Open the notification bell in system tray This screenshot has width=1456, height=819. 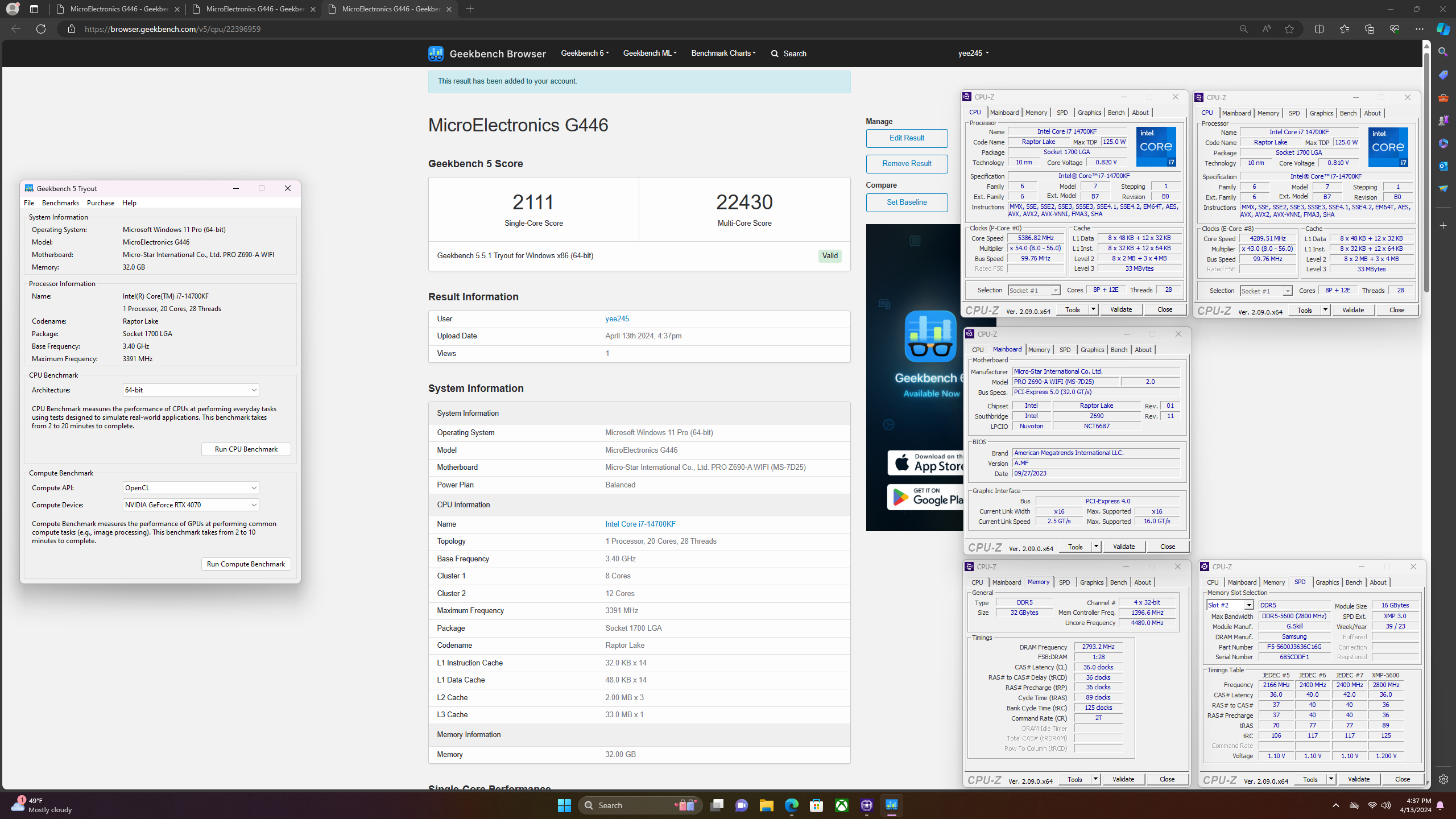[1440, 805]
